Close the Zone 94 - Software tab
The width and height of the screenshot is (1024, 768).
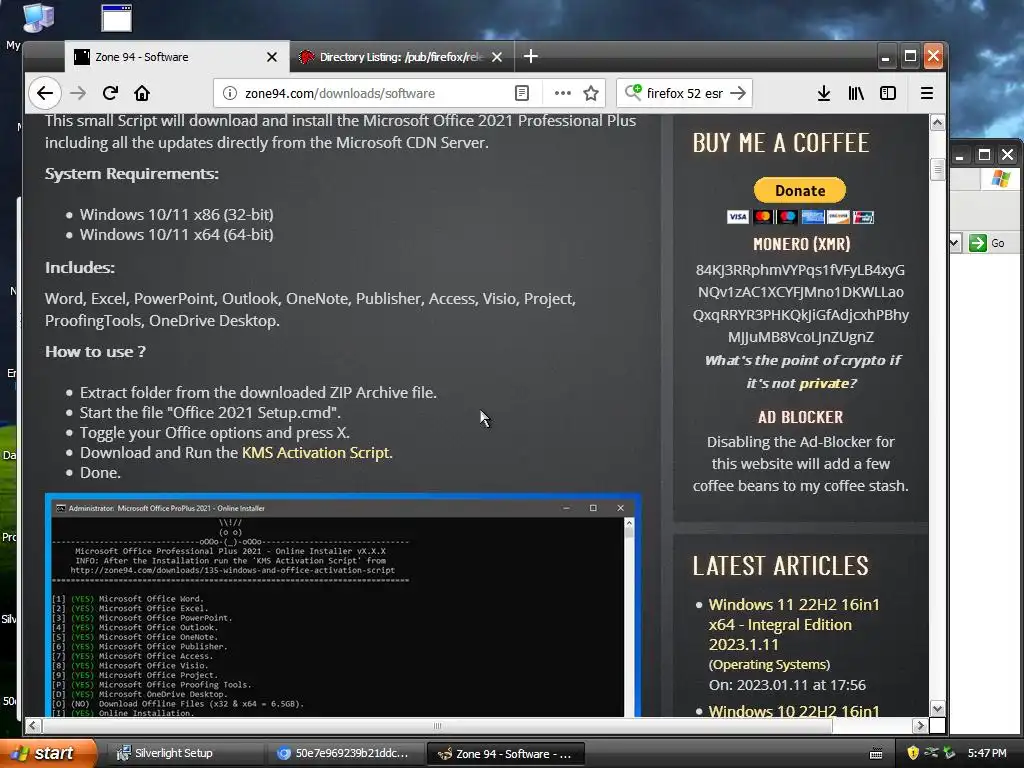[x=272, y=57]
